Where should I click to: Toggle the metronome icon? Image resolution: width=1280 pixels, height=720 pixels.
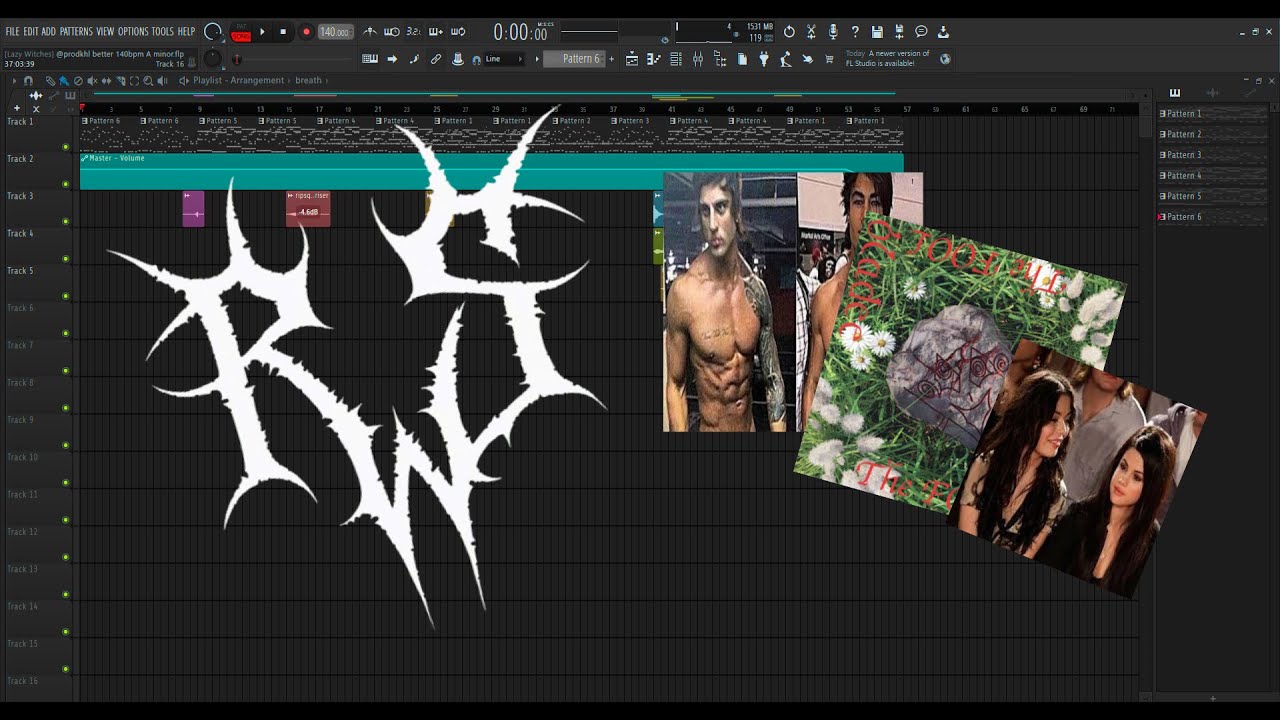point(370,32)
